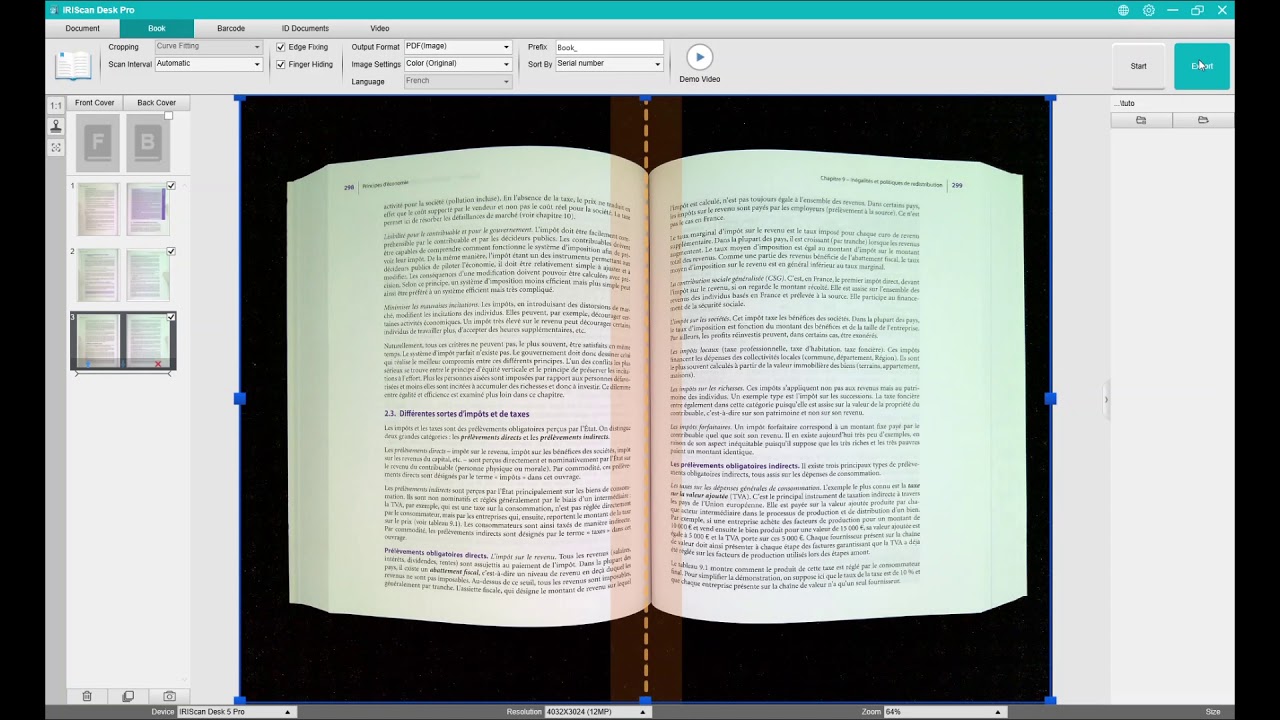1280x720 pixels.
Task: Click the 1:1 actual size icon
Action: pos(56,105)
